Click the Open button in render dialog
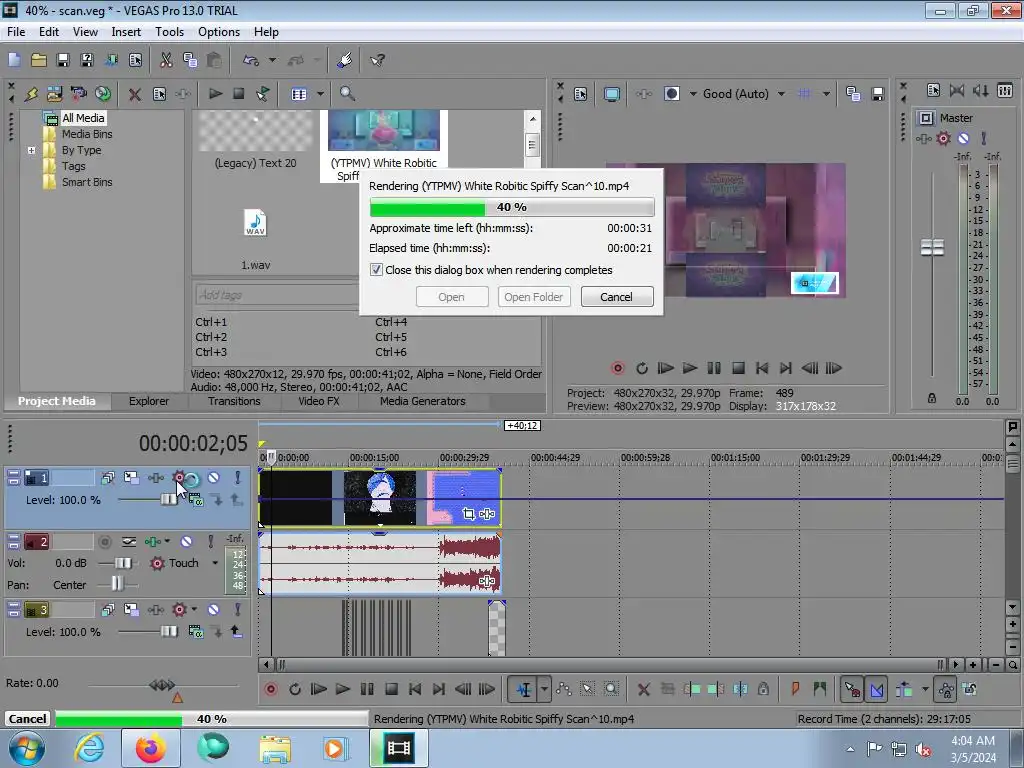The height and width of the screenshot is (768, 1024). [451, 296]
